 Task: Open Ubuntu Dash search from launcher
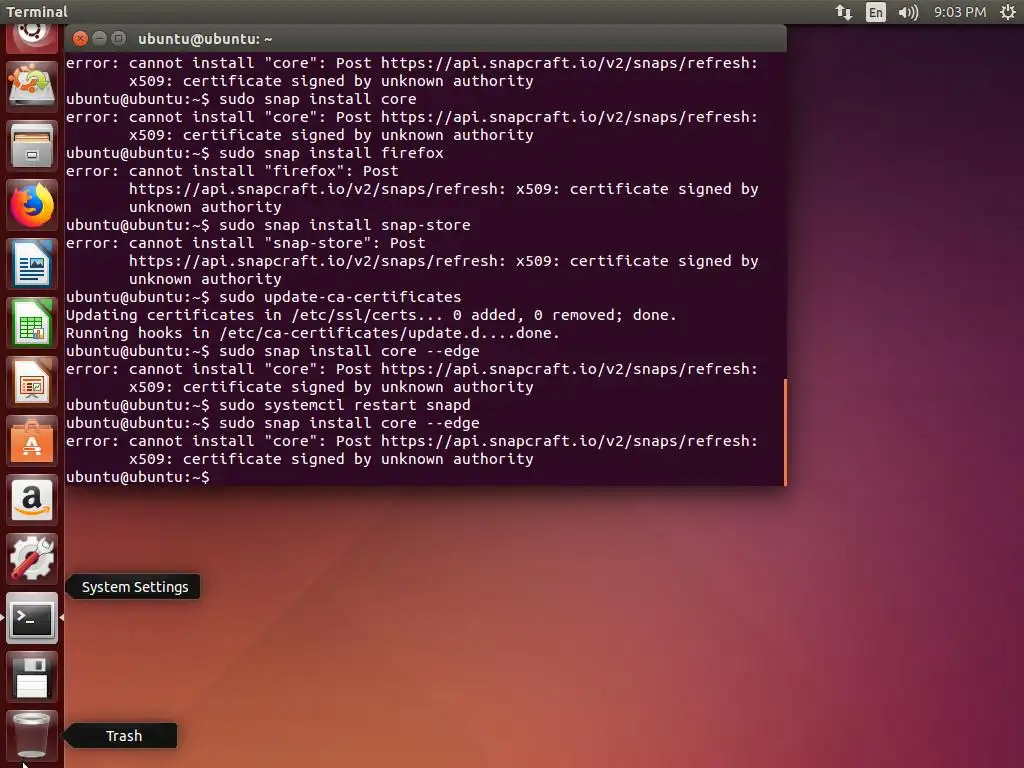(x=31, y=36)
